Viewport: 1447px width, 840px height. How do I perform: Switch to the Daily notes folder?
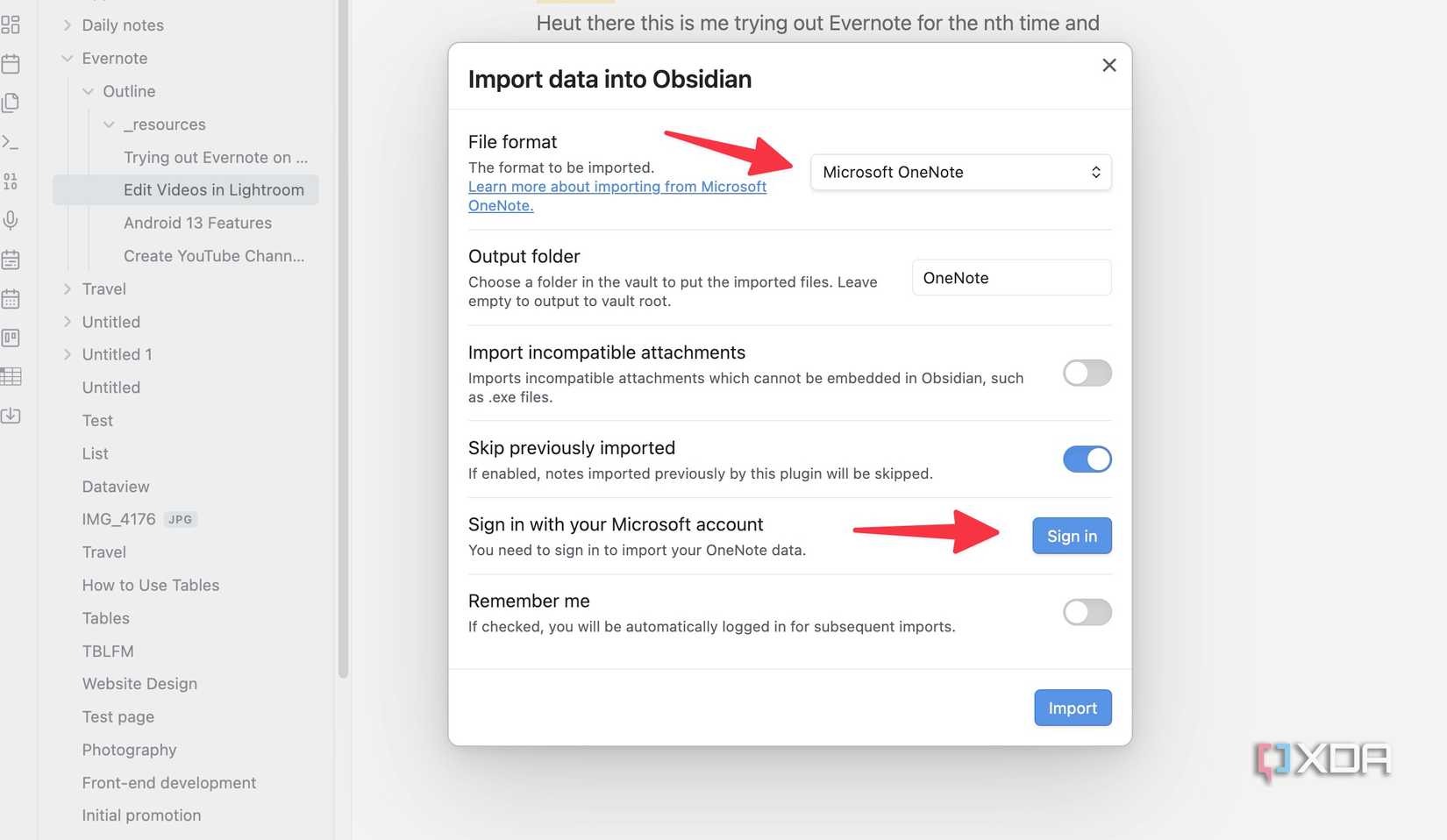coord(122,25)
